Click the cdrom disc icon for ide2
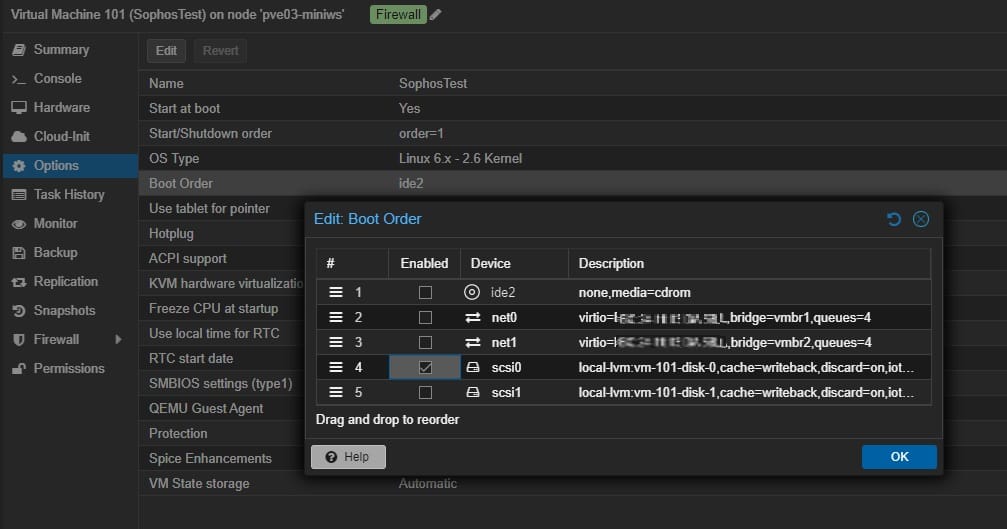Image resolution: width=1007 pixels, height=529 pixels. [472, 292]
